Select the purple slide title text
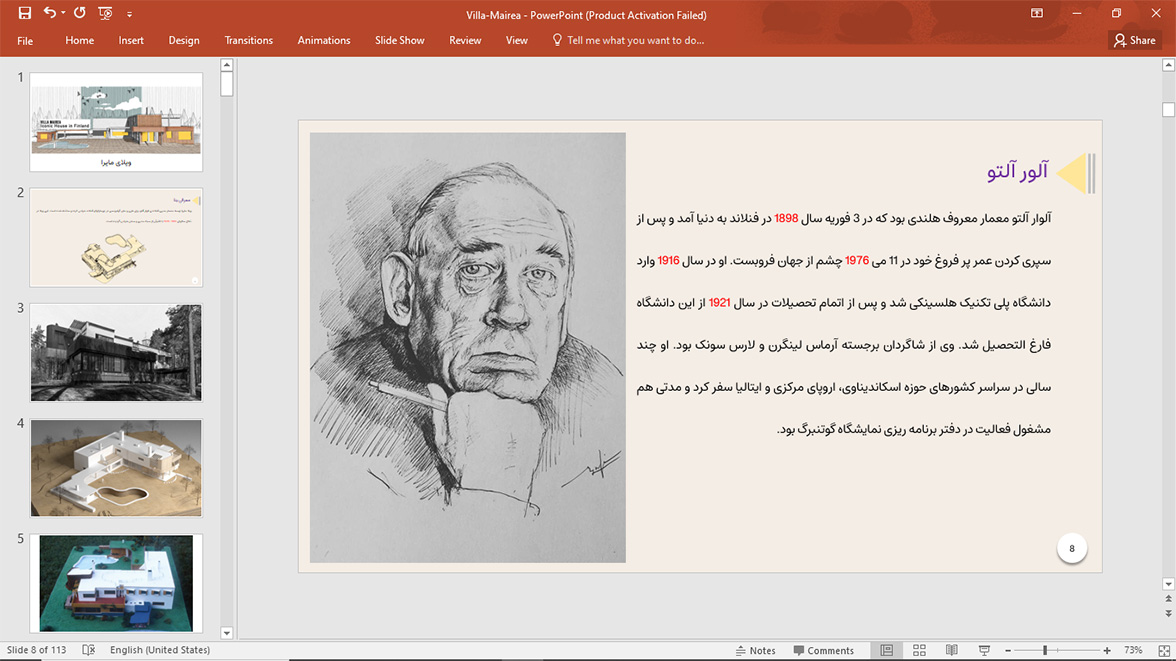1176x661 pixels. pos(1017,172)
